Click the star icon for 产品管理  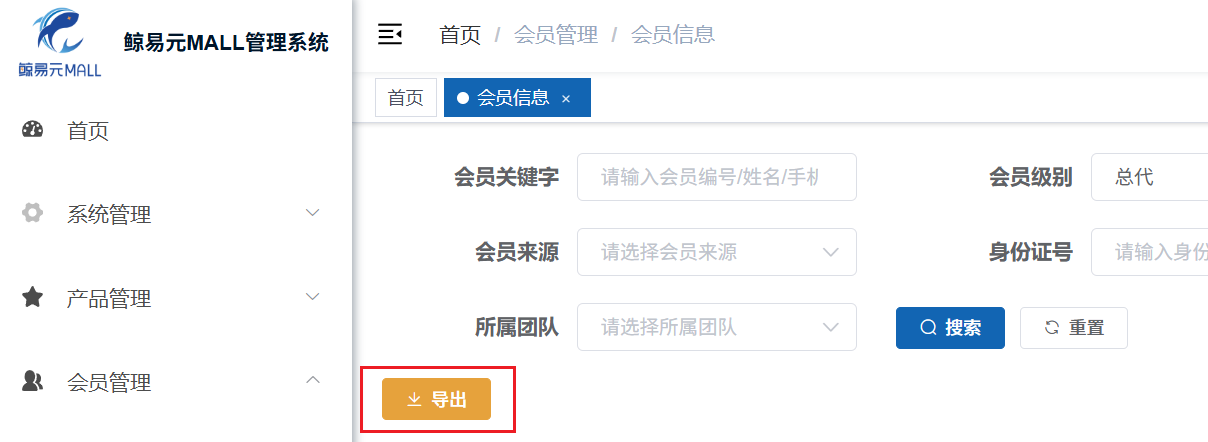pos(33,297)
